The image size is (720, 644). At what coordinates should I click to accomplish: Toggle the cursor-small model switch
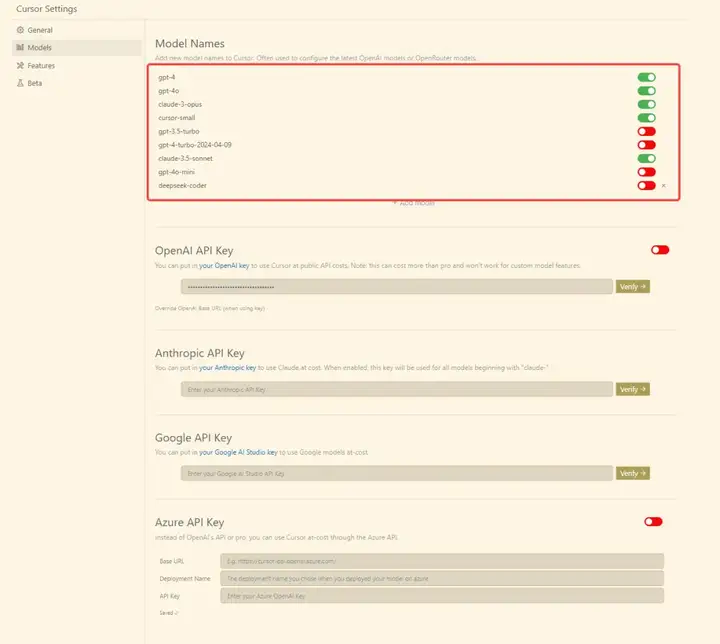coord(647,118)
